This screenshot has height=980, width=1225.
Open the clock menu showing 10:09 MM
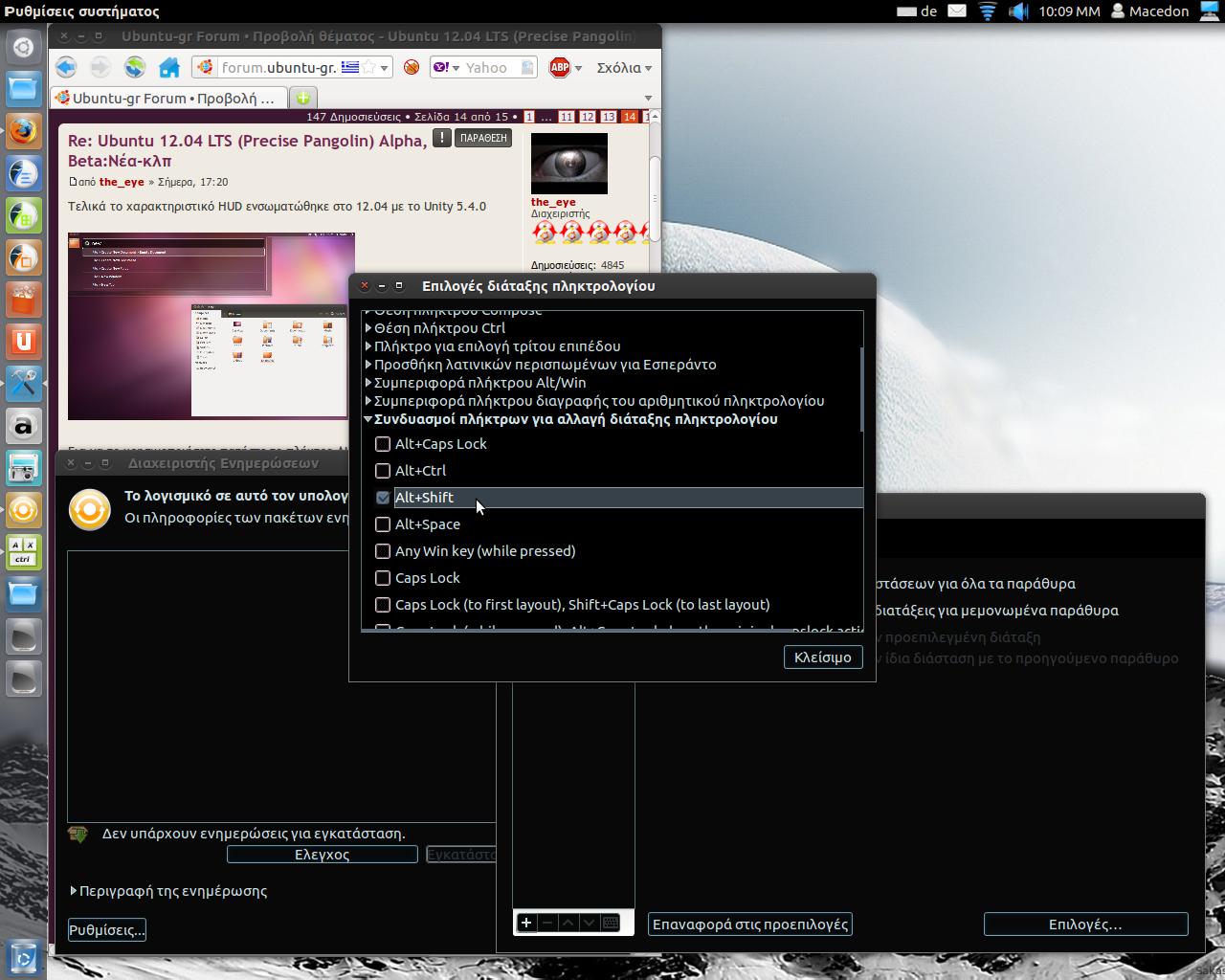[x=1069, y=11]
